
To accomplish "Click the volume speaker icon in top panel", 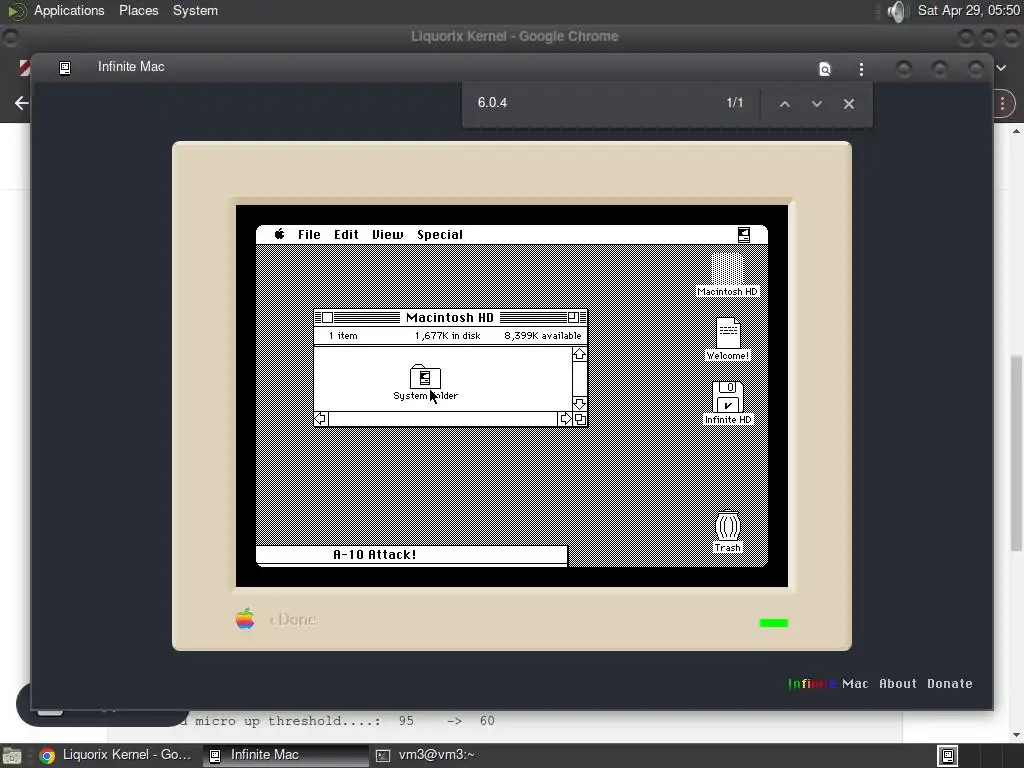I will pos(897,11).
